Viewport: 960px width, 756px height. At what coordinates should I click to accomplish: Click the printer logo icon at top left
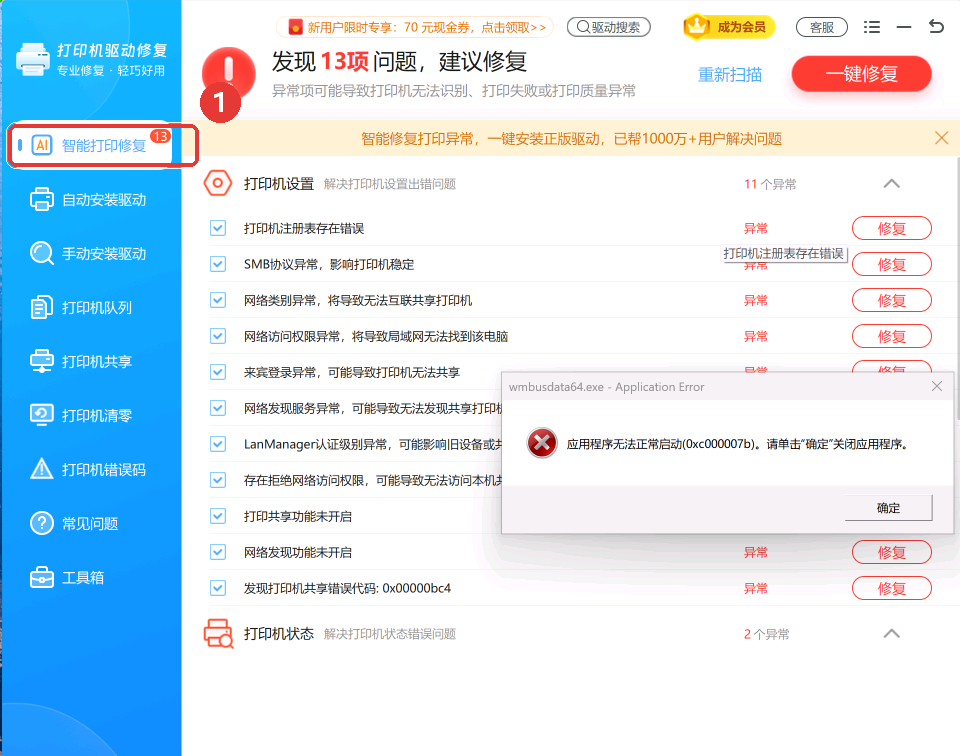[x=32, y=59]
